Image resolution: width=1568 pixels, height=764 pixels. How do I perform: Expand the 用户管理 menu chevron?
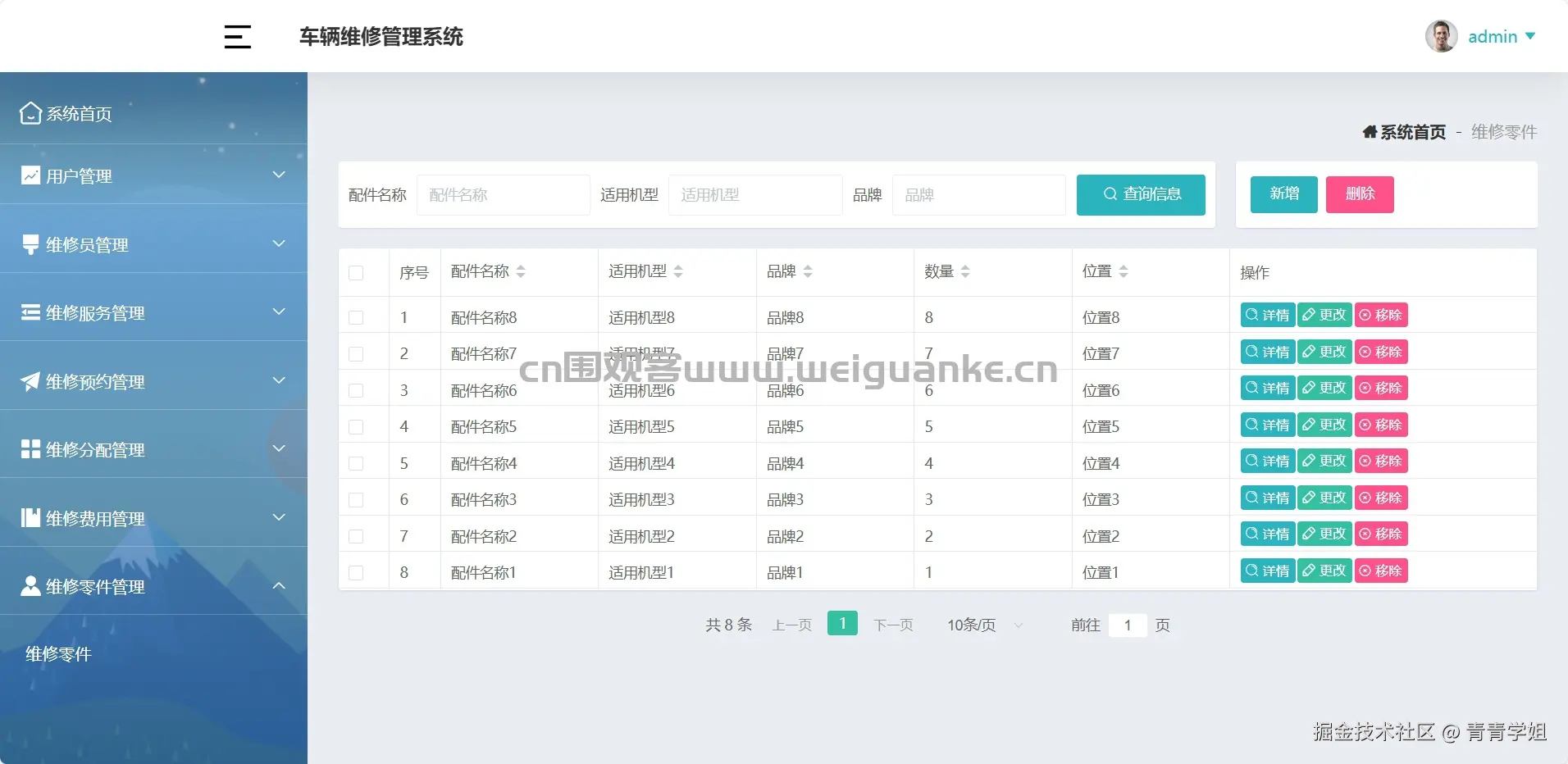point(279,175)
